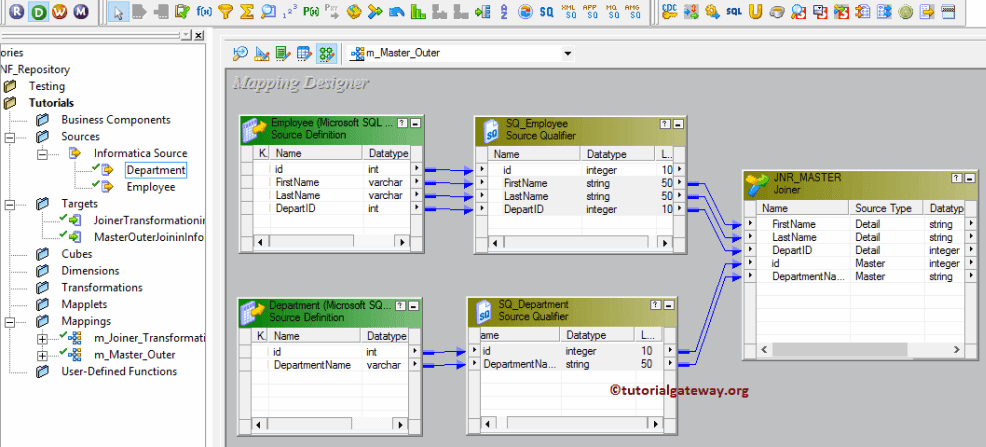Add blue SQ Source Qualifier transformation
This screenshot has height=447, width=986.
pos(546,11)
